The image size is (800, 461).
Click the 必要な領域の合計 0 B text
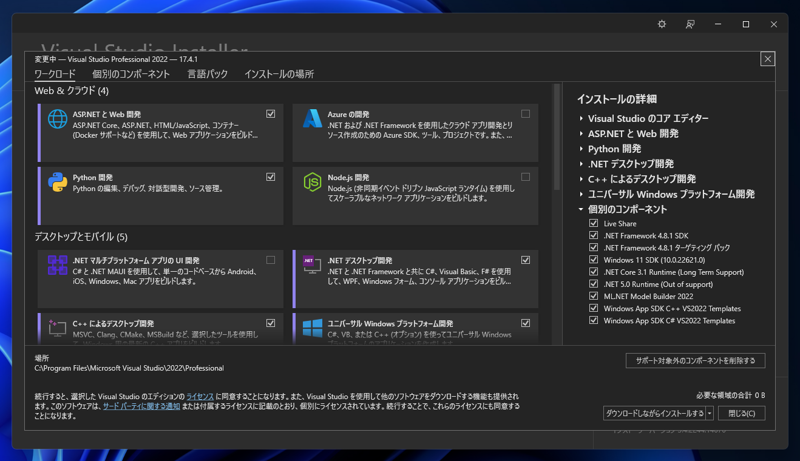point(731,395)
